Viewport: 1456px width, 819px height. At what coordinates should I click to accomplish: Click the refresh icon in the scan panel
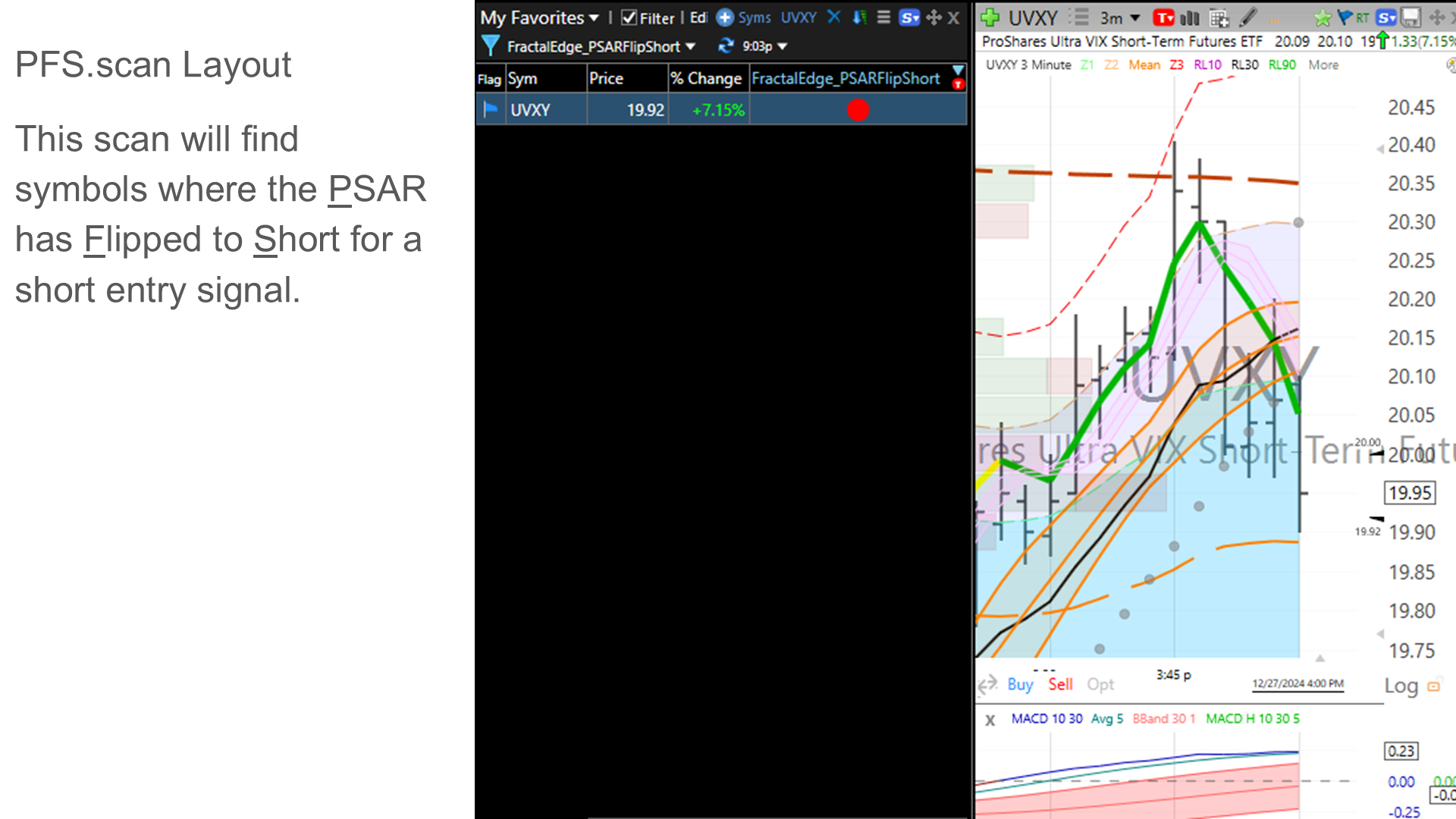tap(726, 46)
